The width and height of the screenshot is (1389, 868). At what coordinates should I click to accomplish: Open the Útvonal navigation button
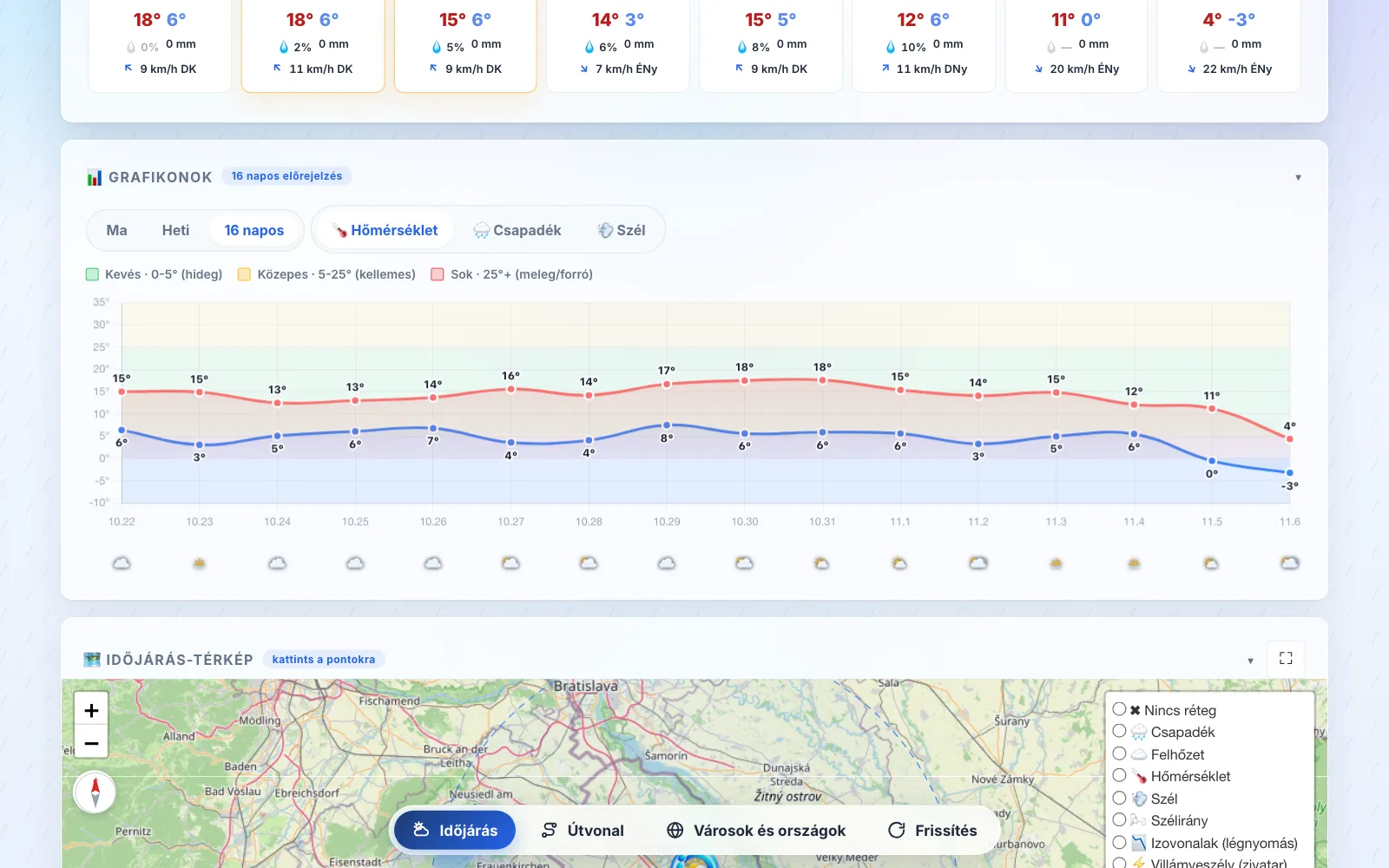point(583,831)
